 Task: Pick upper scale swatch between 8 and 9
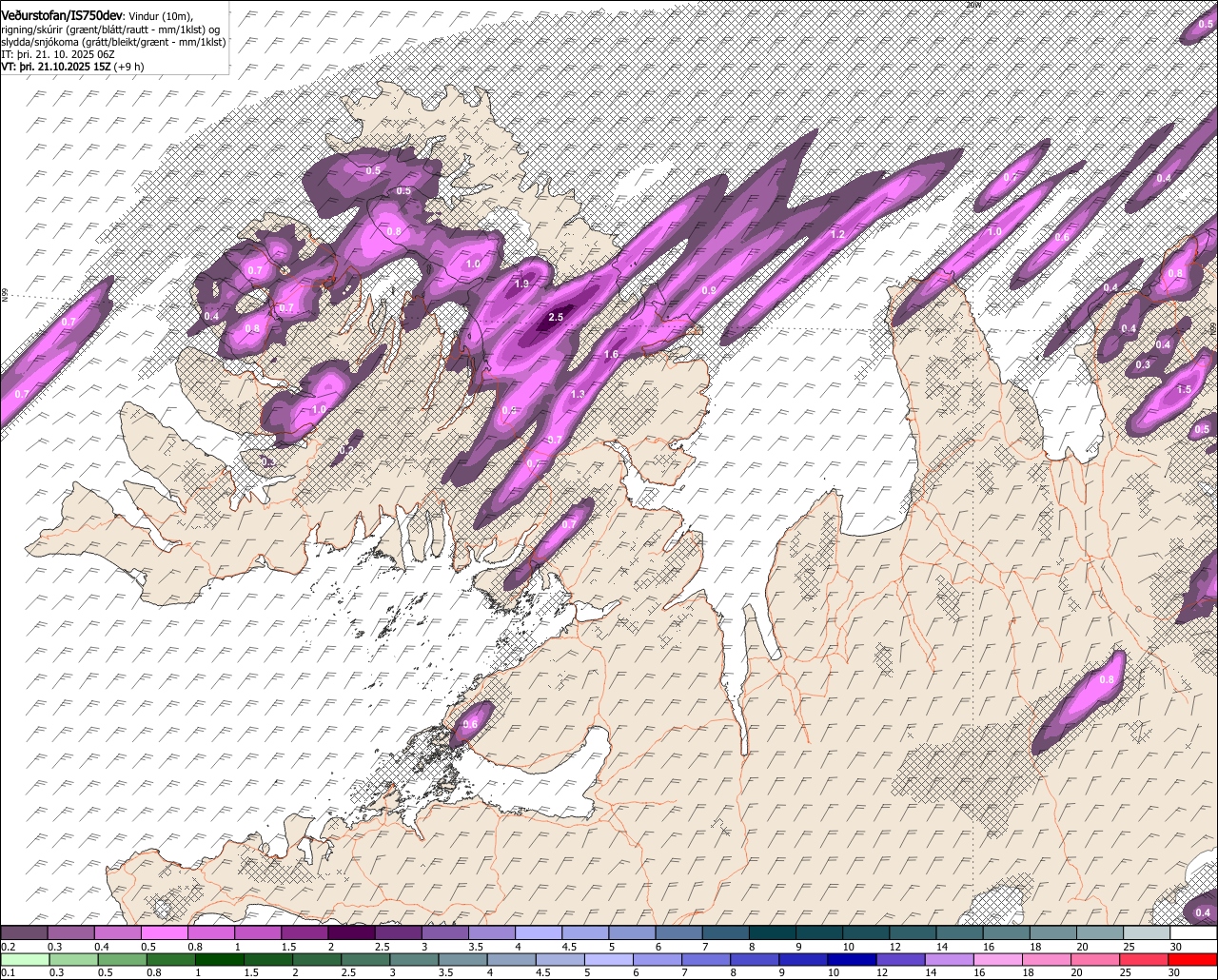[x=774, y=932]
